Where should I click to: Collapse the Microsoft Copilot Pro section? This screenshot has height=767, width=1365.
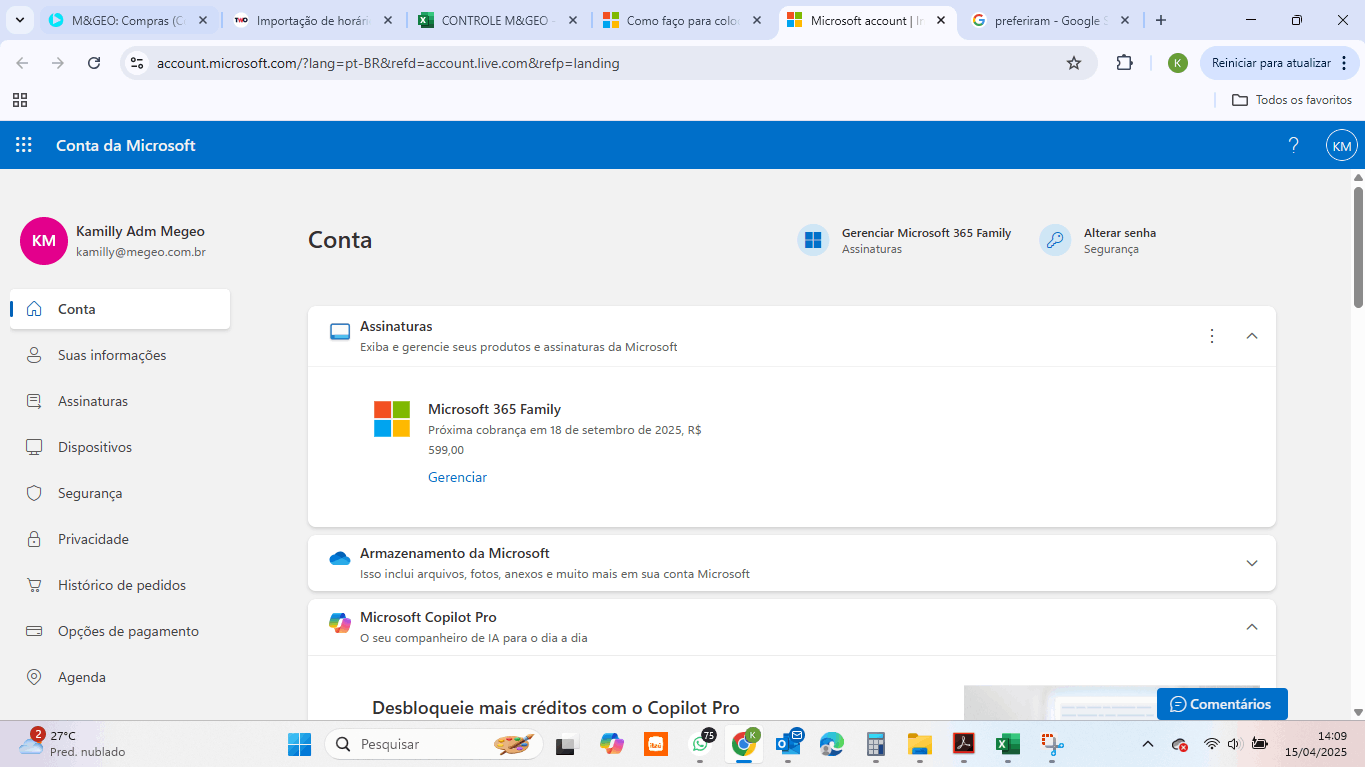(x=1252, y=627)
